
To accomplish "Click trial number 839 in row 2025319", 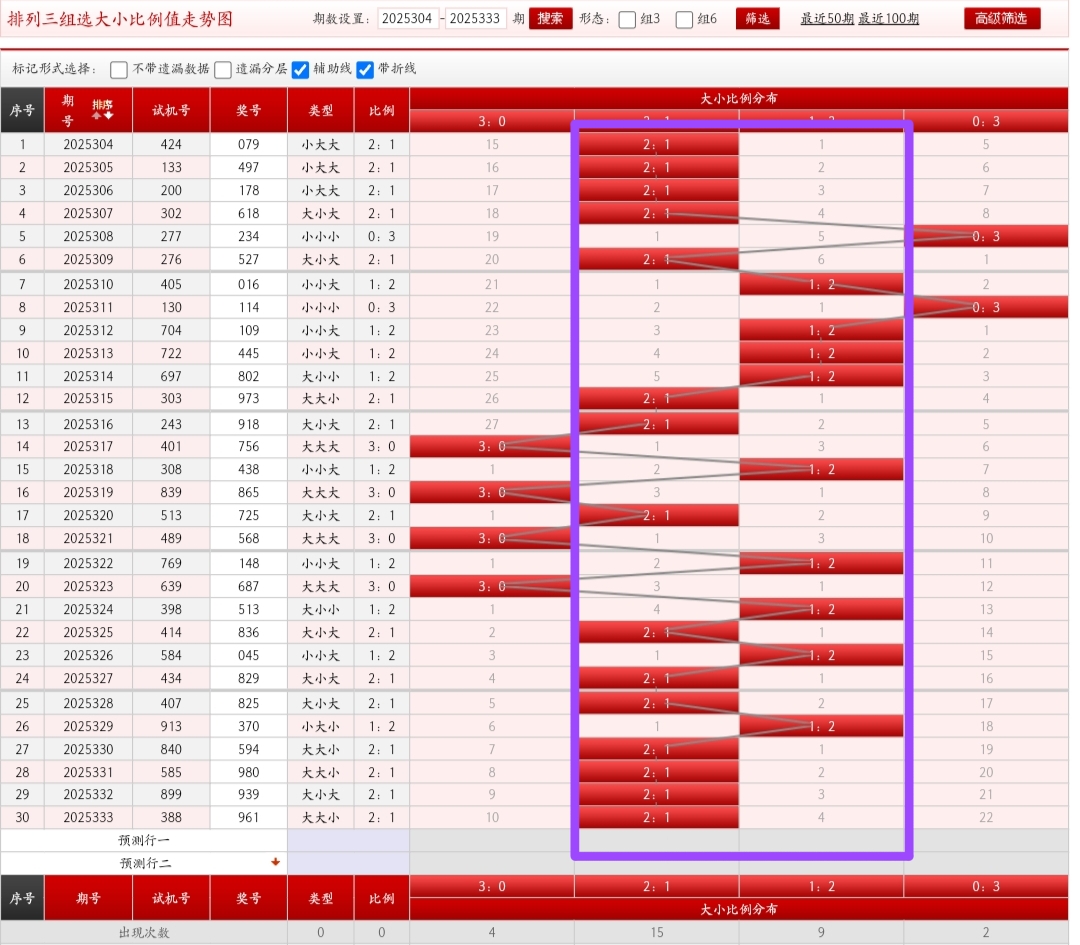I will (171, 492).
